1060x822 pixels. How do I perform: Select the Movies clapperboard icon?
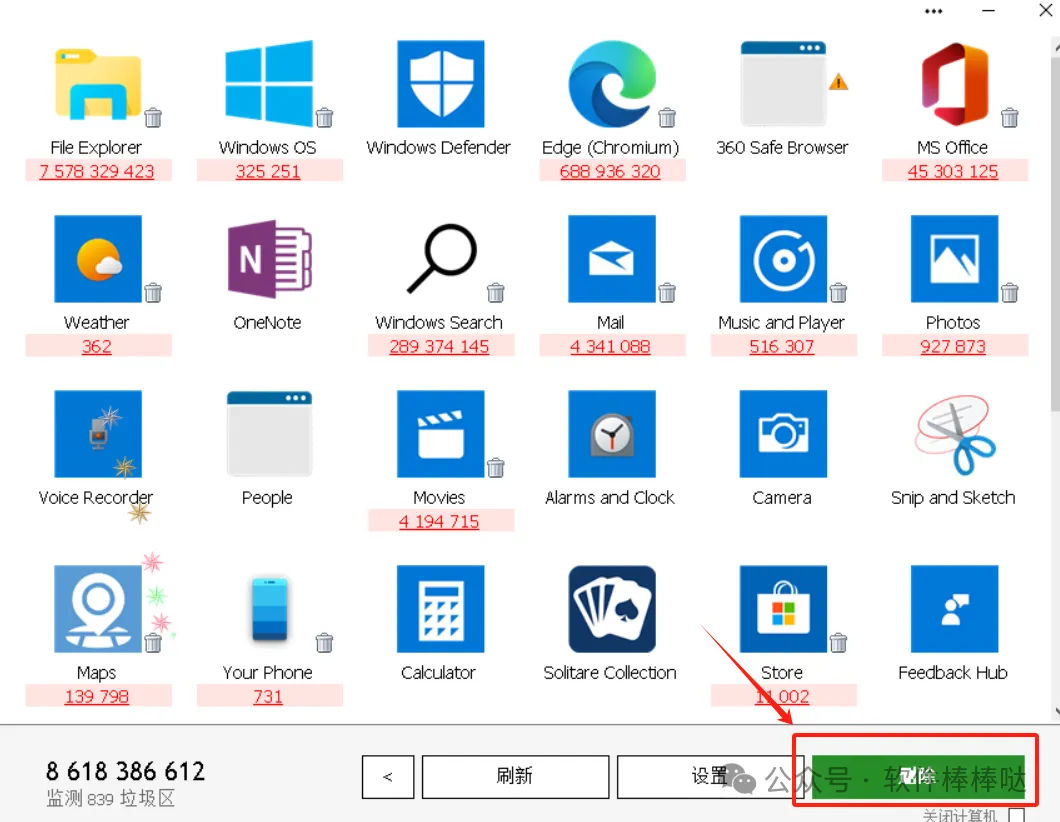pyautogui.click(x=440, y=434)
